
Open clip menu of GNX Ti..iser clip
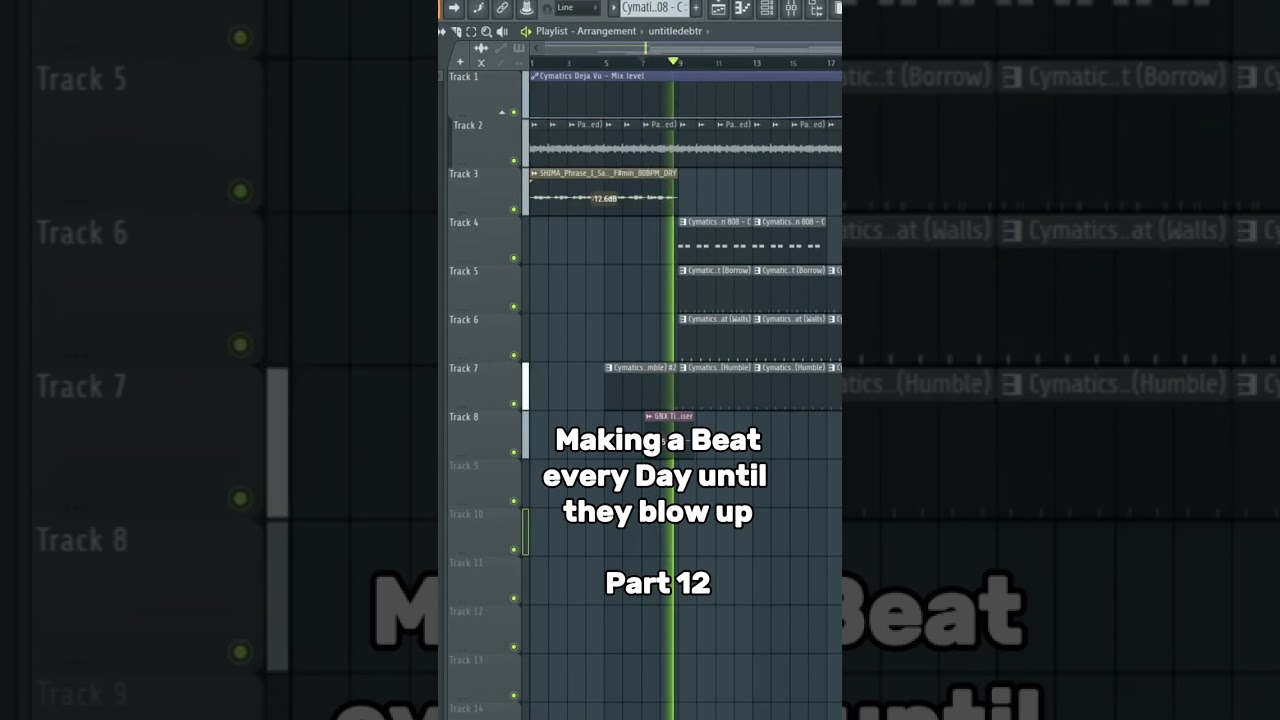click(650, 416)
